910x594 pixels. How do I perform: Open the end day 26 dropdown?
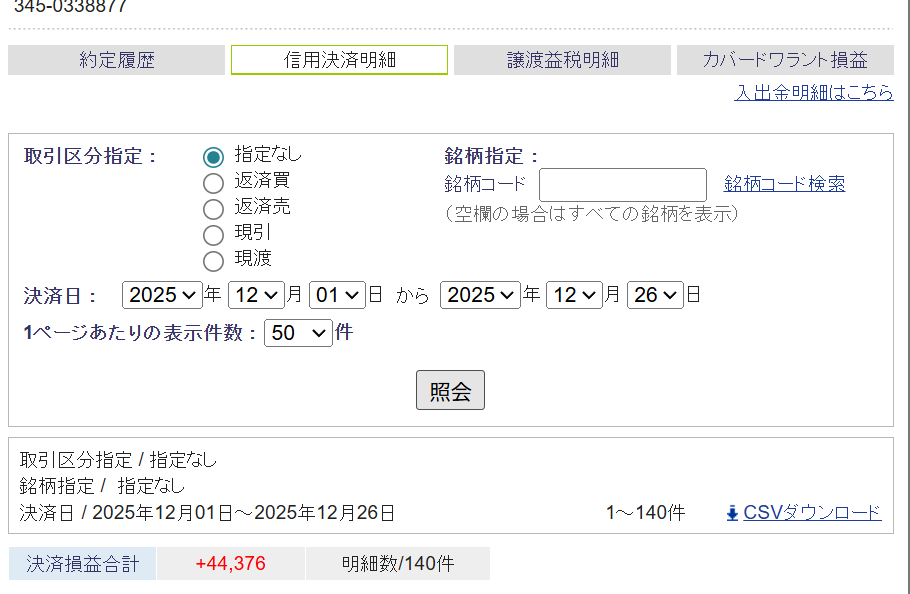656,295
